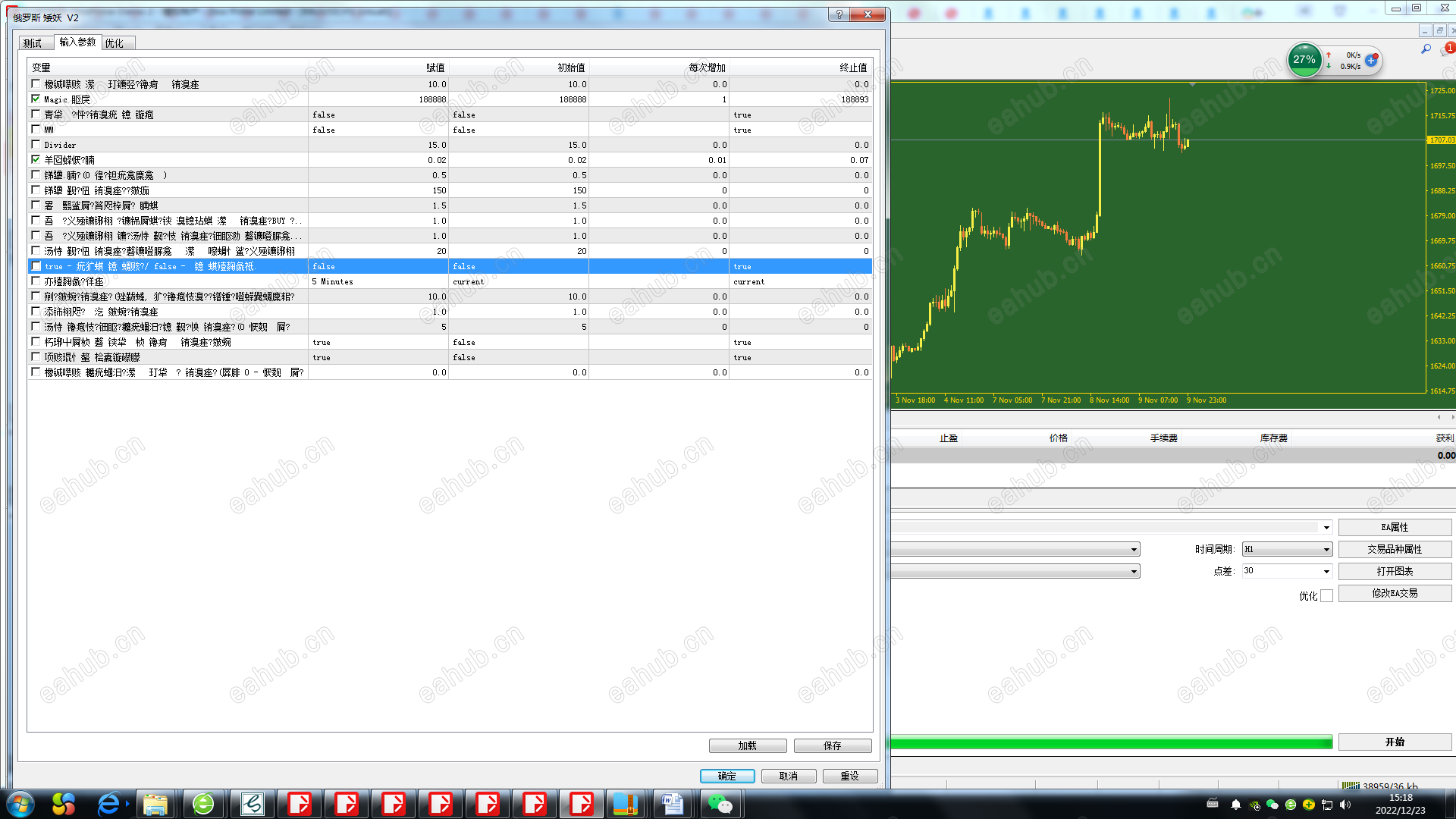Open the 点差 spread dropdown
The image size is (1456, 819).
[1326, 572]
